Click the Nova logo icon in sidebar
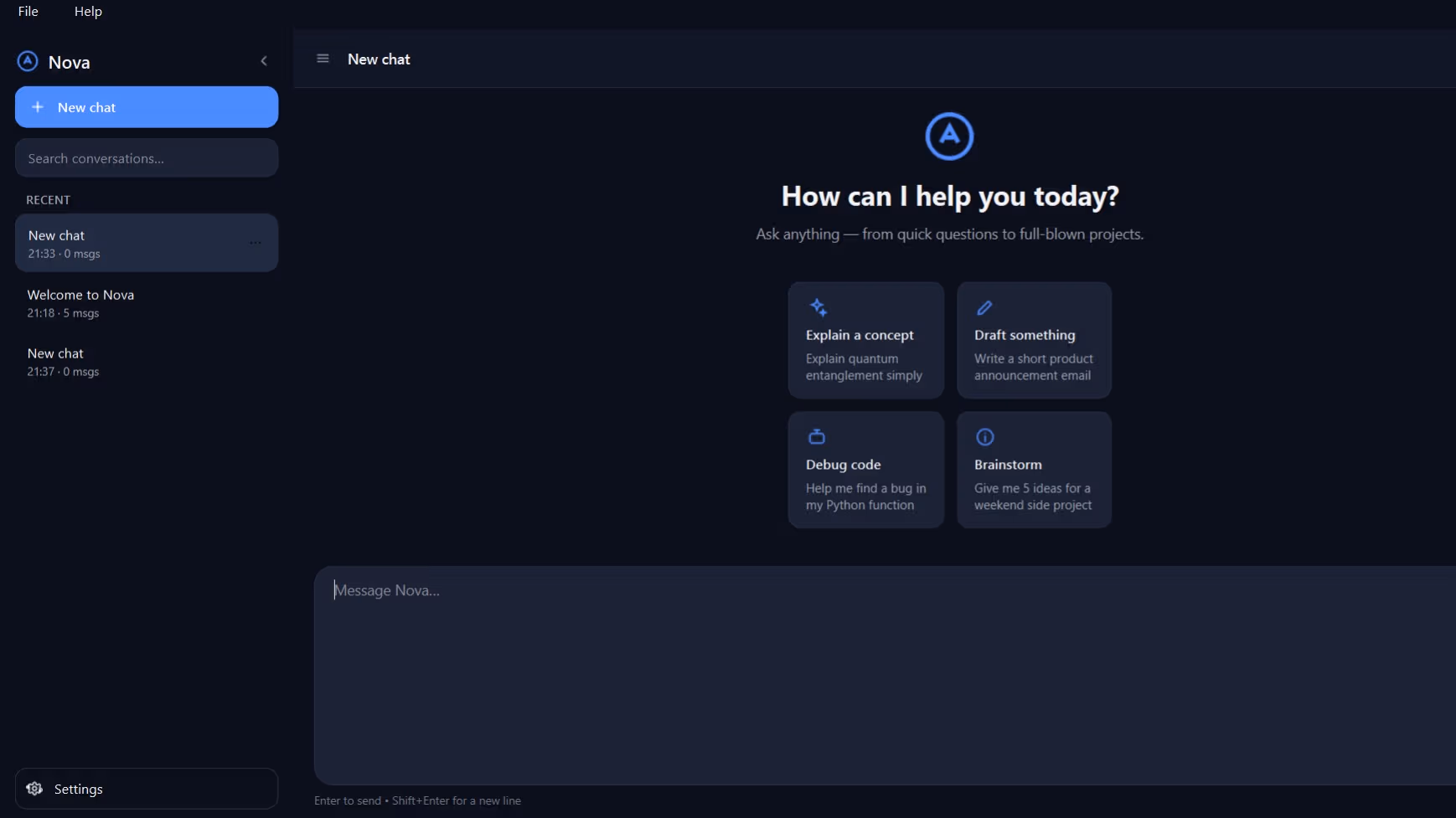Viewport: 1456px width, 818px height. 28,61
